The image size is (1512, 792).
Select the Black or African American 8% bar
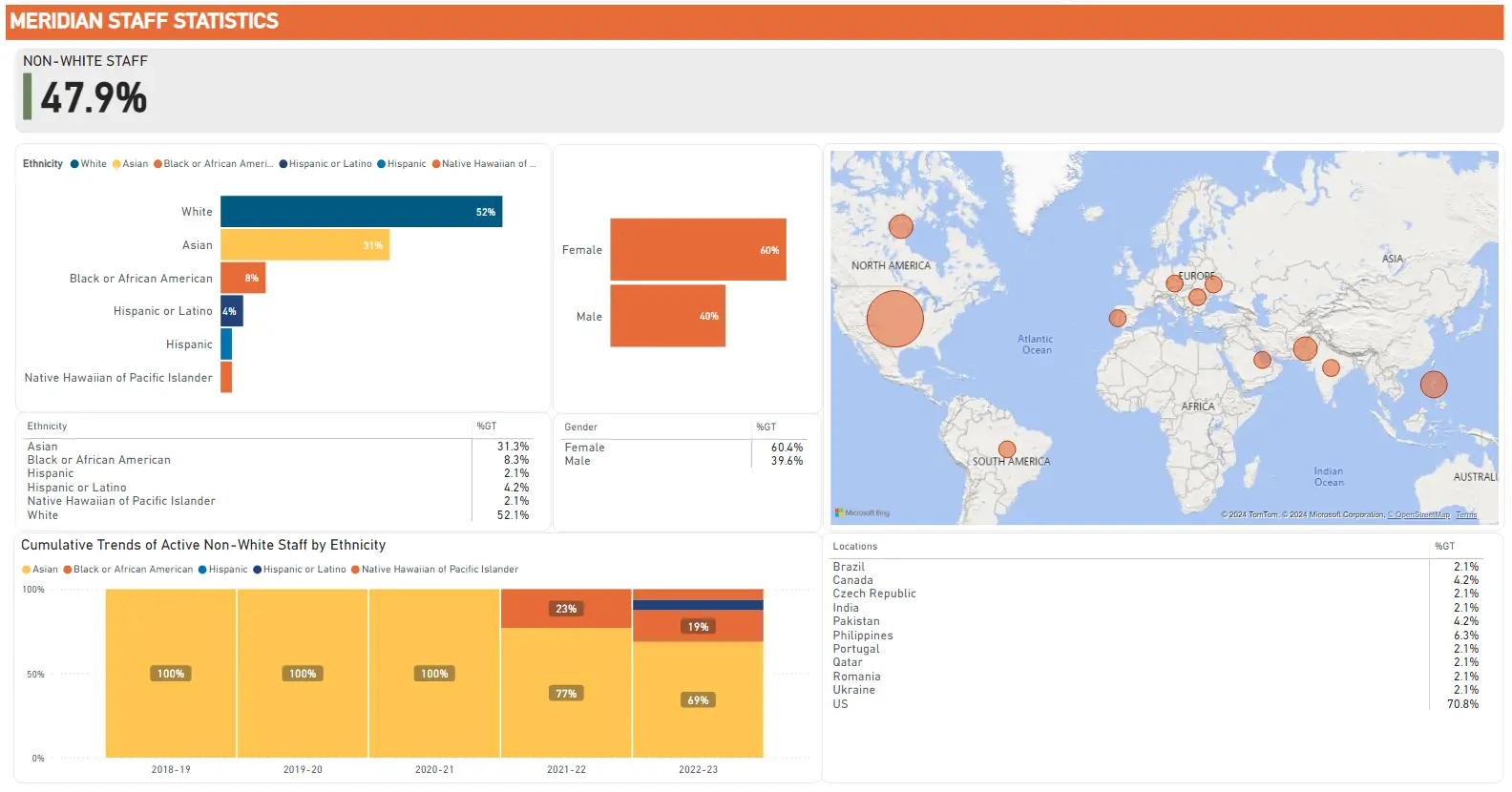pos(242,278)
